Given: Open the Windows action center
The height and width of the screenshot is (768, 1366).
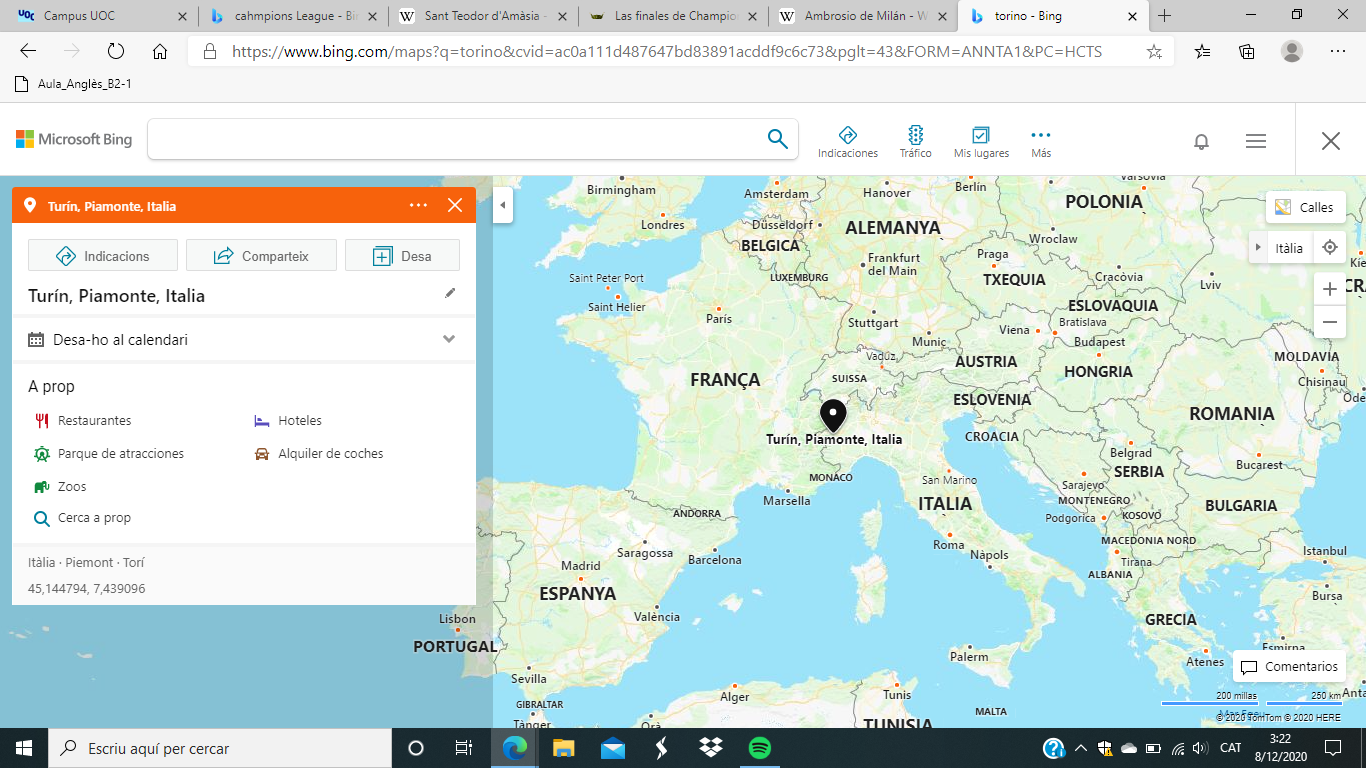Looking at the screenshot, I should (x=1332, y=748).
